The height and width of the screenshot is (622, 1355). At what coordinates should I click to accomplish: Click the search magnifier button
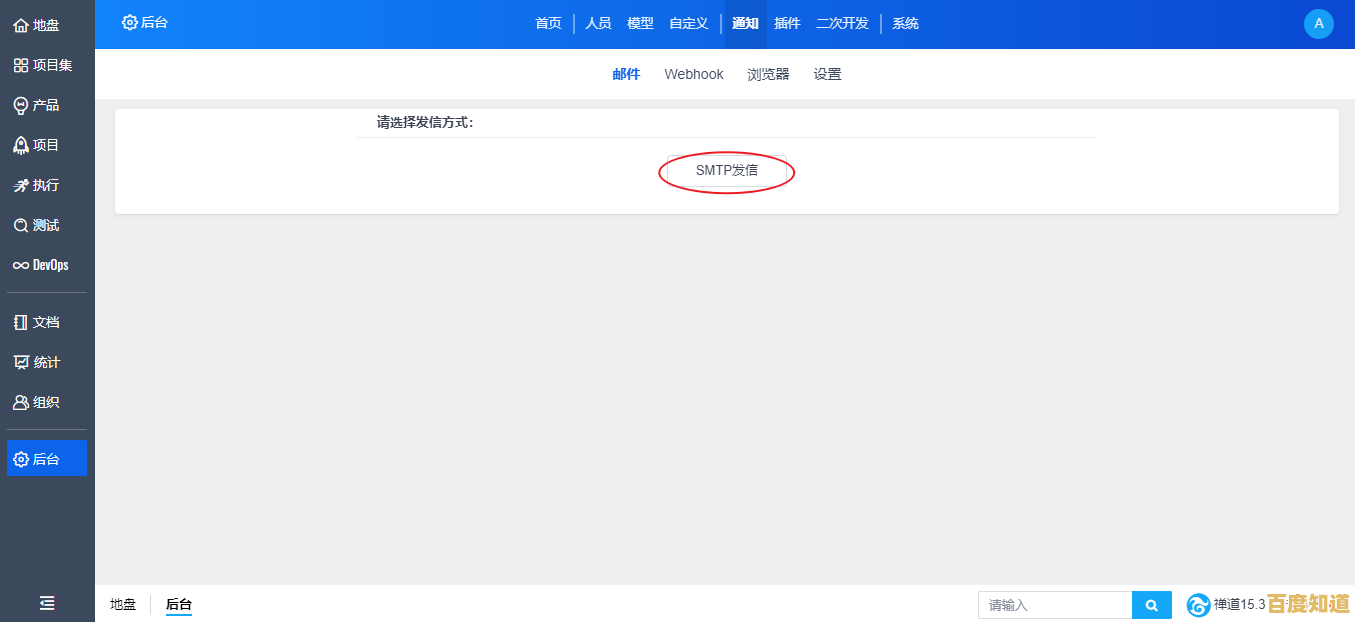tap(1151, 605)
